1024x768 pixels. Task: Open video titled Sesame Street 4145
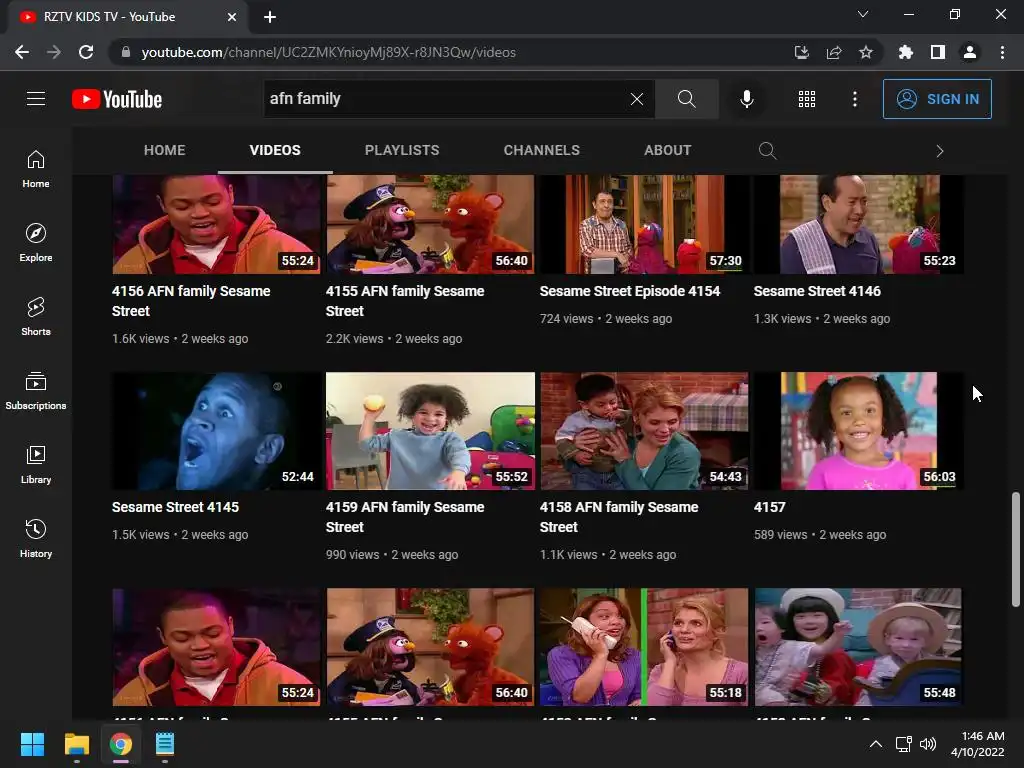pos(175,507)
